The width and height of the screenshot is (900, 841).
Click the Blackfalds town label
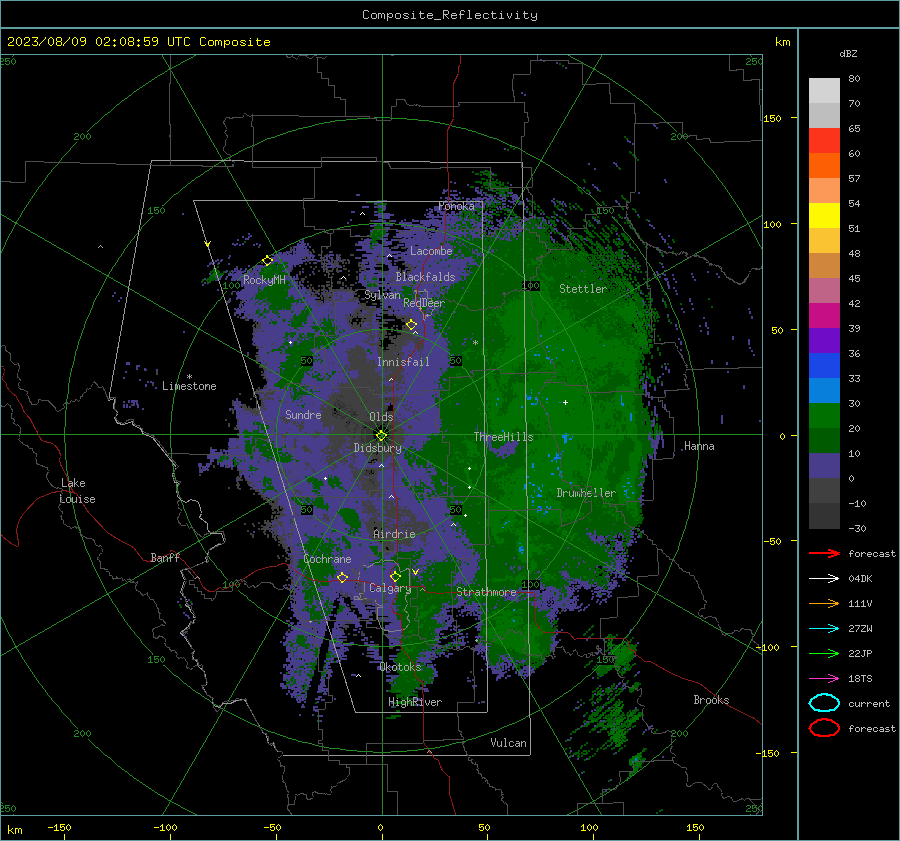click(x=425, y=277)
